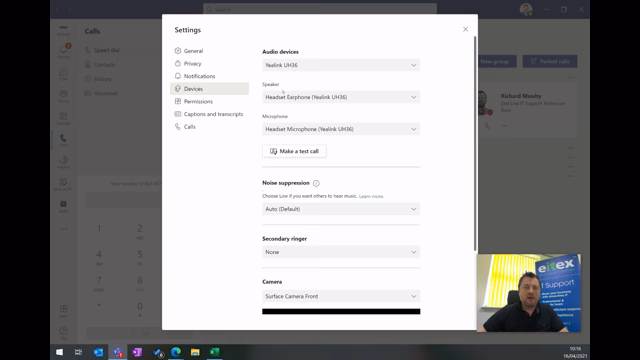
Task: Open Teams from taskbar
Action: coord(118,352)
